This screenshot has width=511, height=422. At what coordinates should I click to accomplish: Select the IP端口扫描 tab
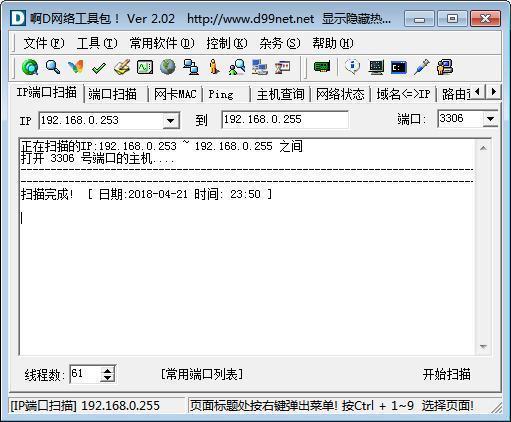(x=47, y=92)
